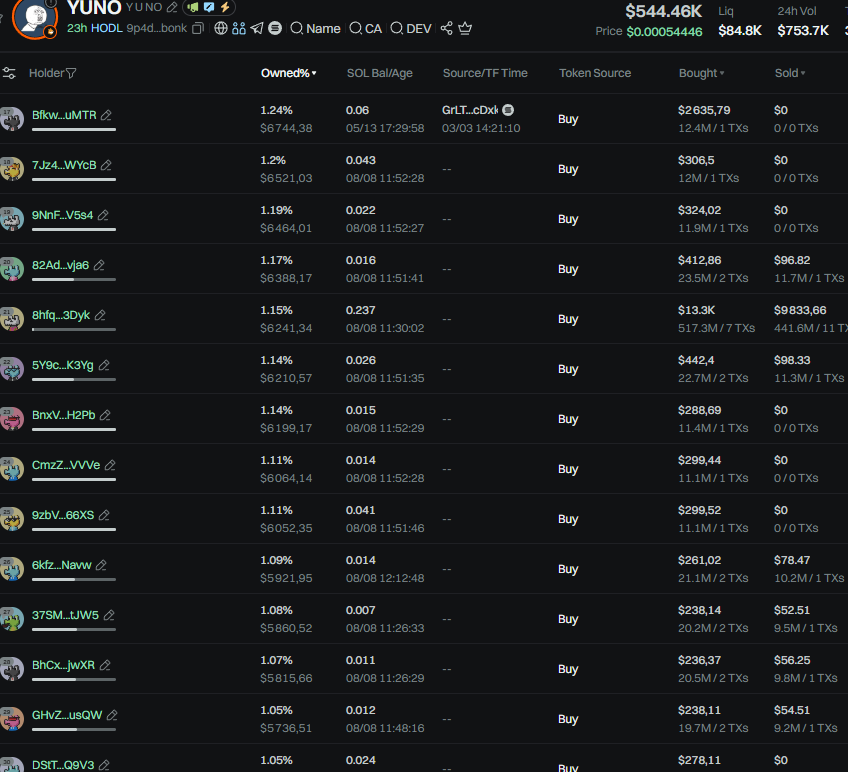
Task: Search by DEV
Action: pyautogui.click(x=411, y=28)
